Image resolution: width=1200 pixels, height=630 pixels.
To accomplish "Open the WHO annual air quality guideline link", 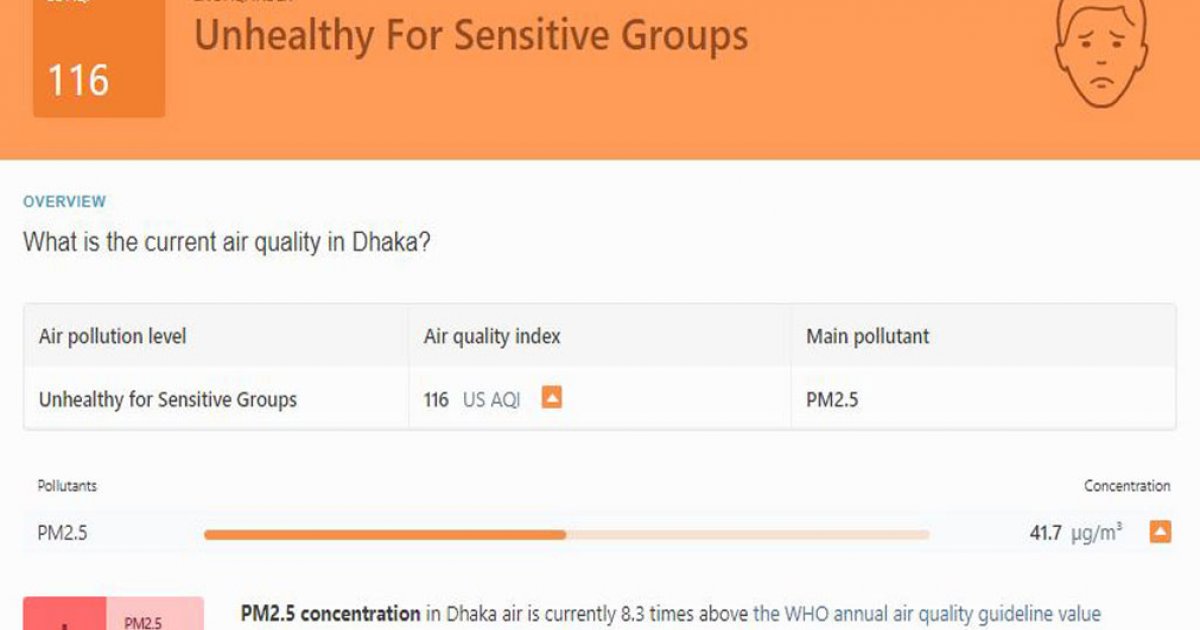I will click(x=926, y=614).
